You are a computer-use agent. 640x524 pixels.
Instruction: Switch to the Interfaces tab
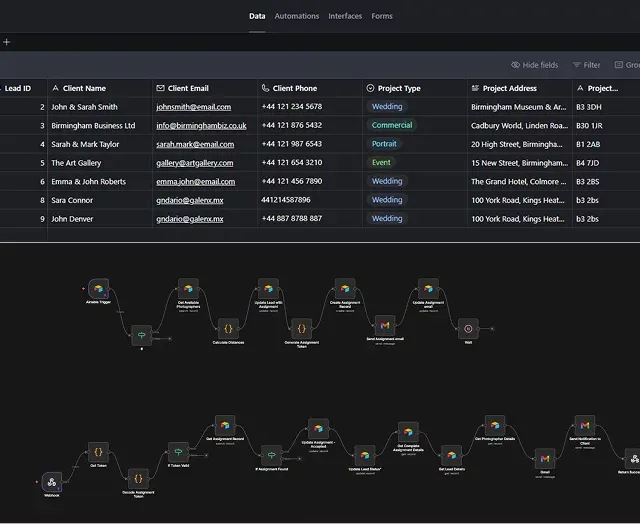pyautogui.click(x=345, y=16)
